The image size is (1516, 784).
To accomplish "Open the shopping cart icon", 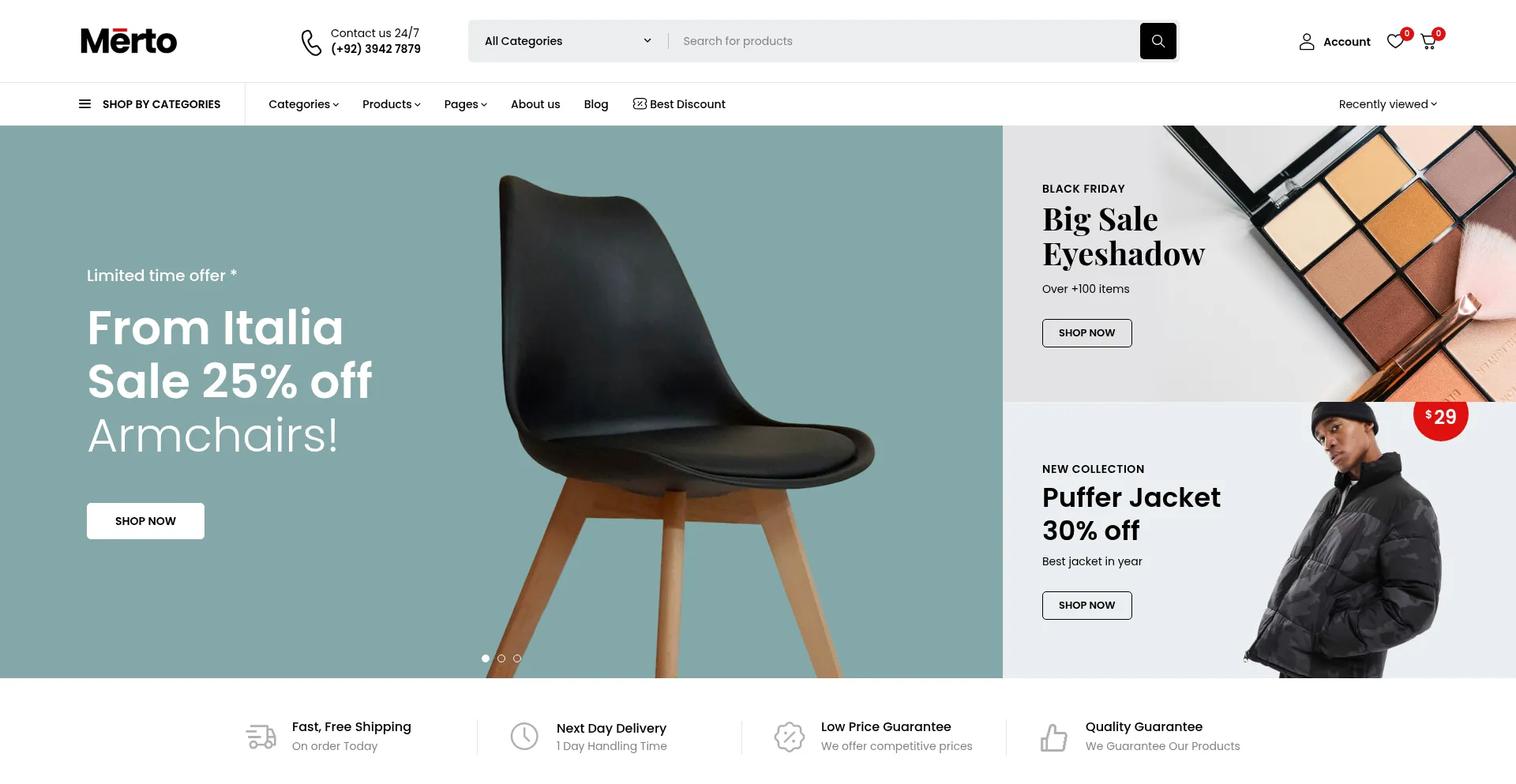I will [1428, 41].
